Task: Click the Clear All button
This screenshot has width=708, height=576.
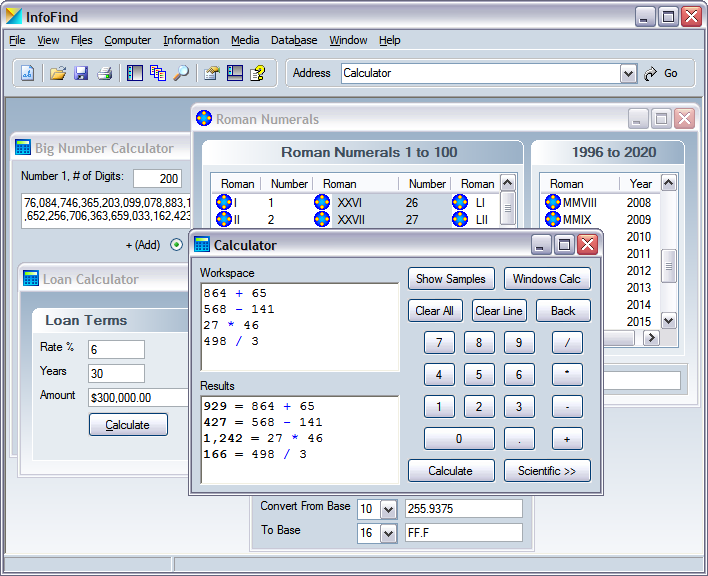Action: pyautogui.click(x=435, y=311)
